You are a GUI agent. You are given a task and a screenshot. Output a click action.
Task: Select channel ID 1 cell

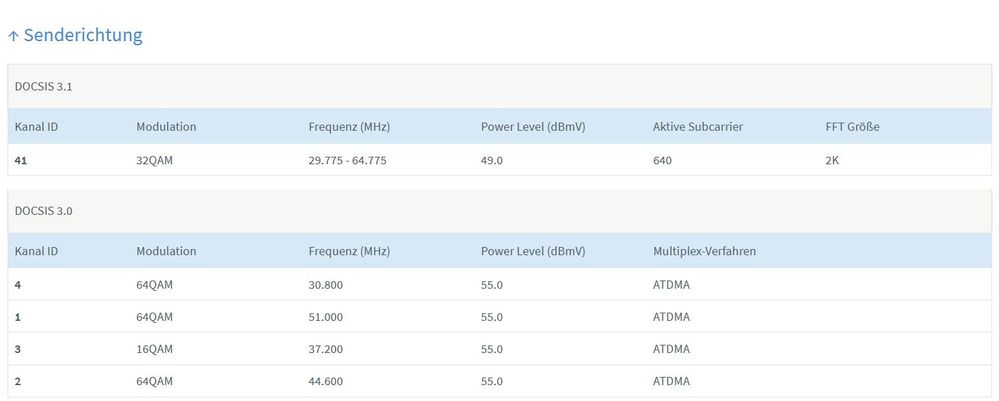[18, 317]
